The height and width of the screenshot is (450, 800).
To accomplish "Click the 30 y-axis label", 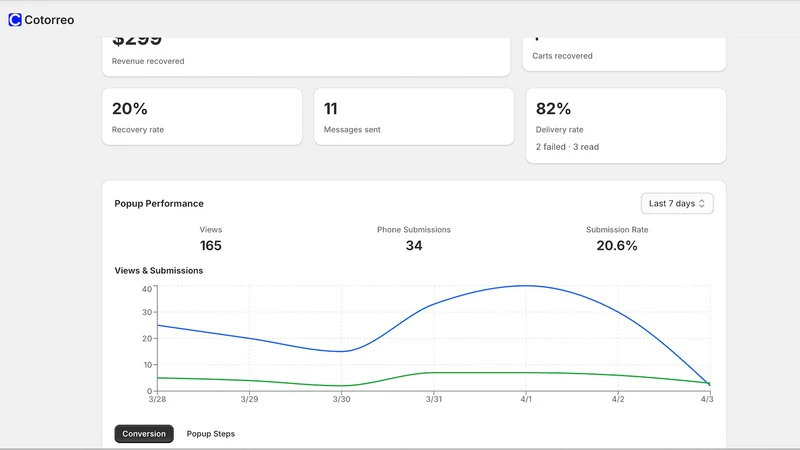I will (x=147, y=312).
